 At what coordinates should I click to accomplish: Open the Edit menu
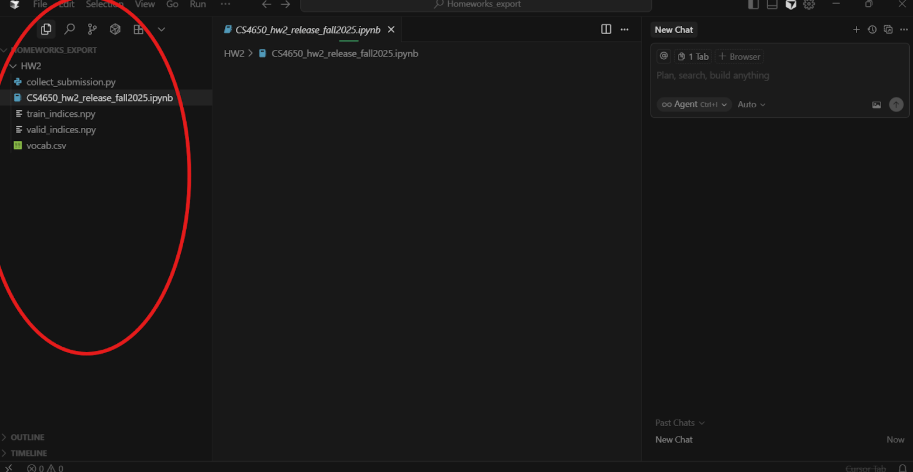[x=66, y=4]
